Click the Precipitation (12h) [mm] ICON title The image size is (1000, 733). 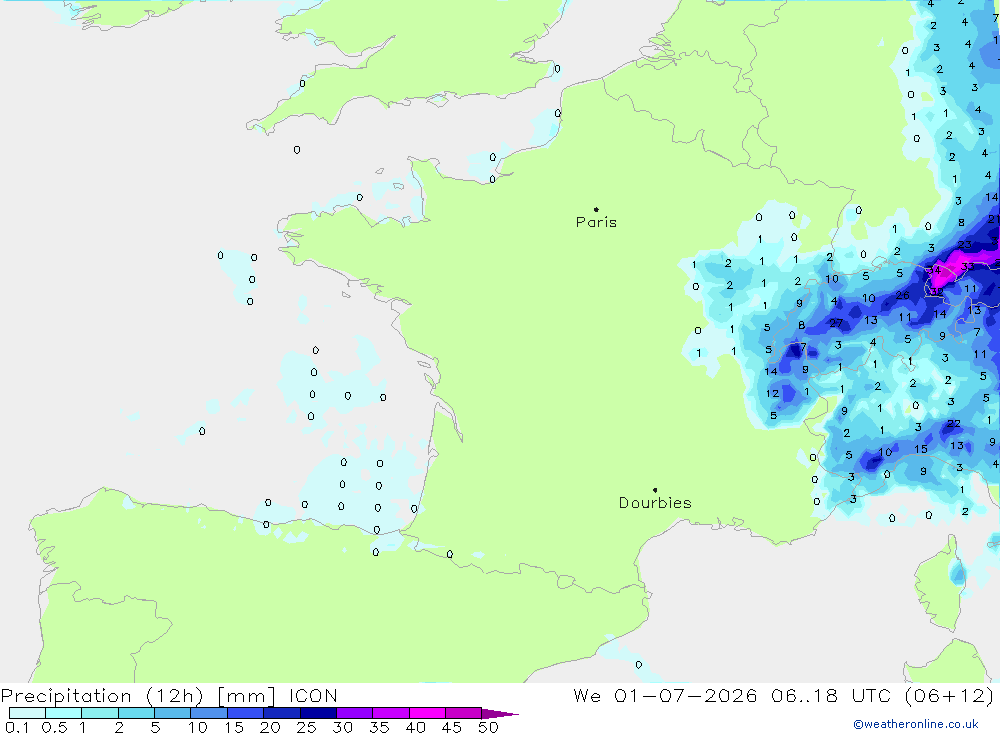click(x=169, y=696)
